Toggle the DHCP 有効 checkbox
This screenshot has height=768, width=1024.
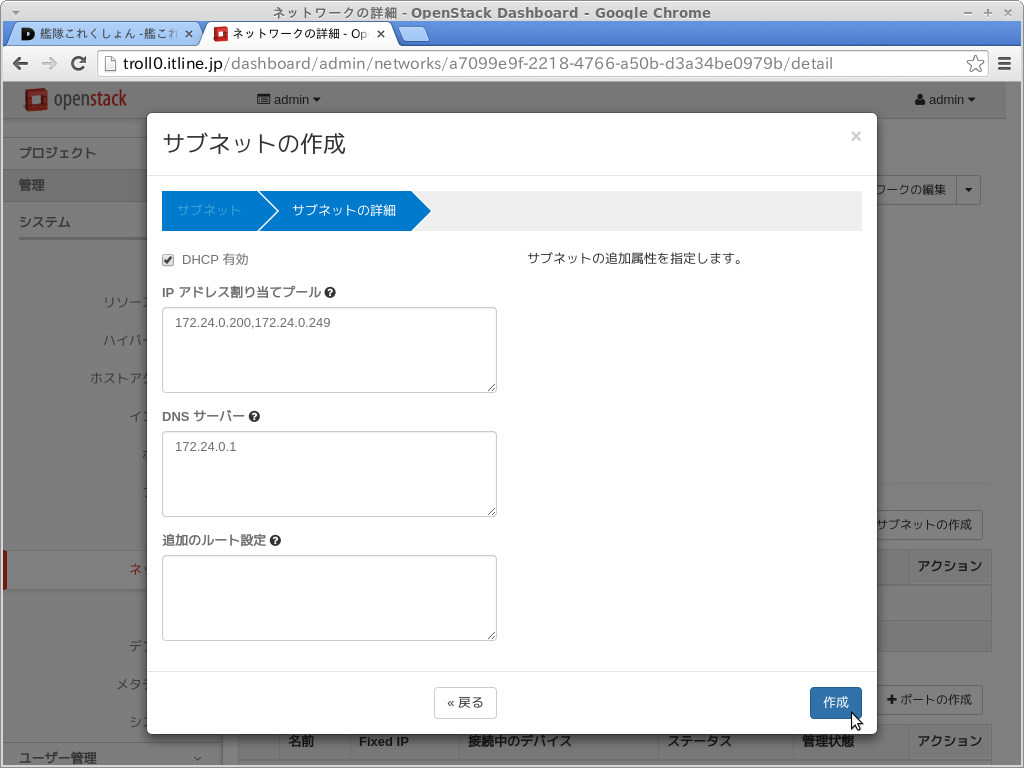[x=168, y=260]
